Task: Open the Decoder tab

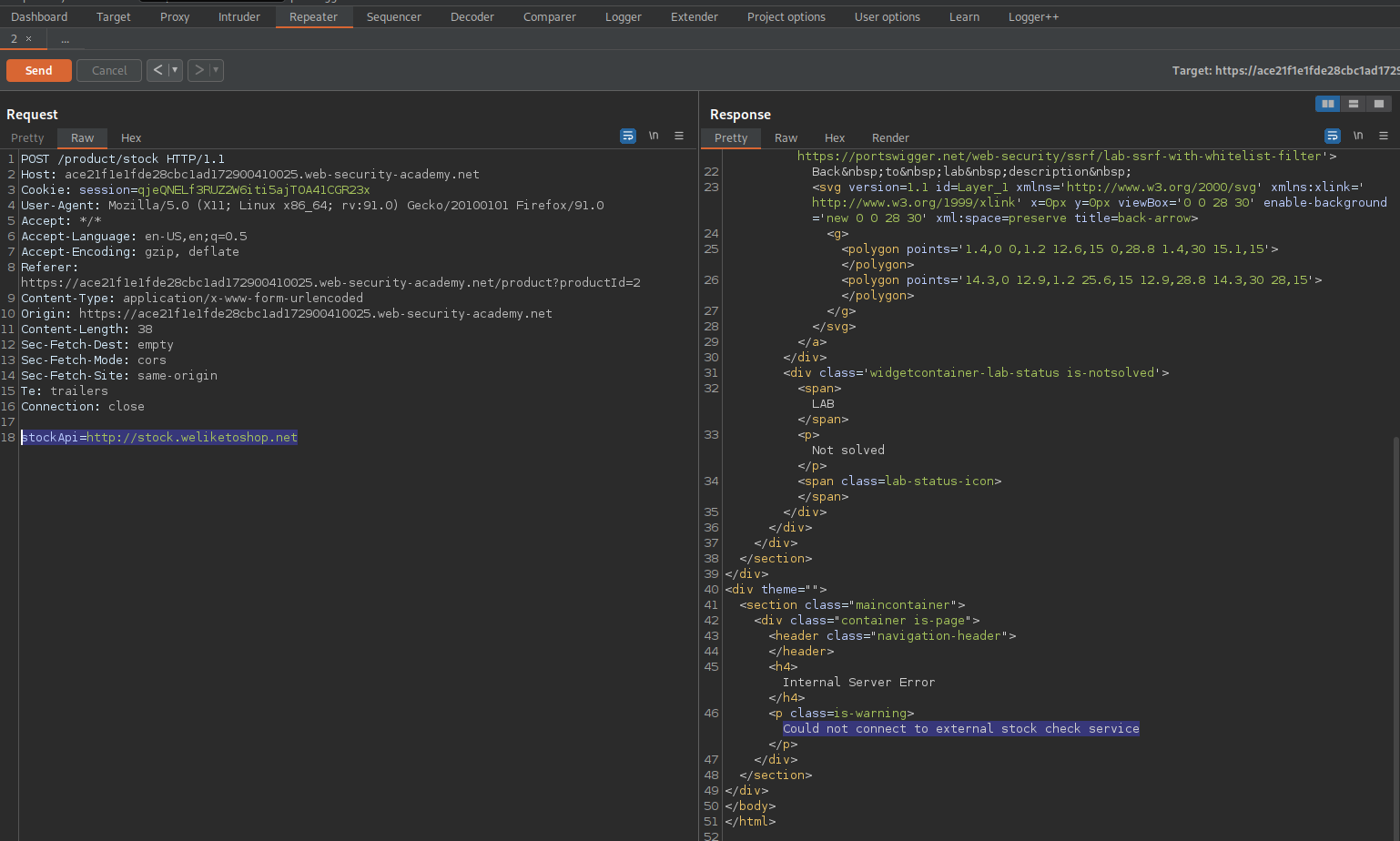Action: 472,17
